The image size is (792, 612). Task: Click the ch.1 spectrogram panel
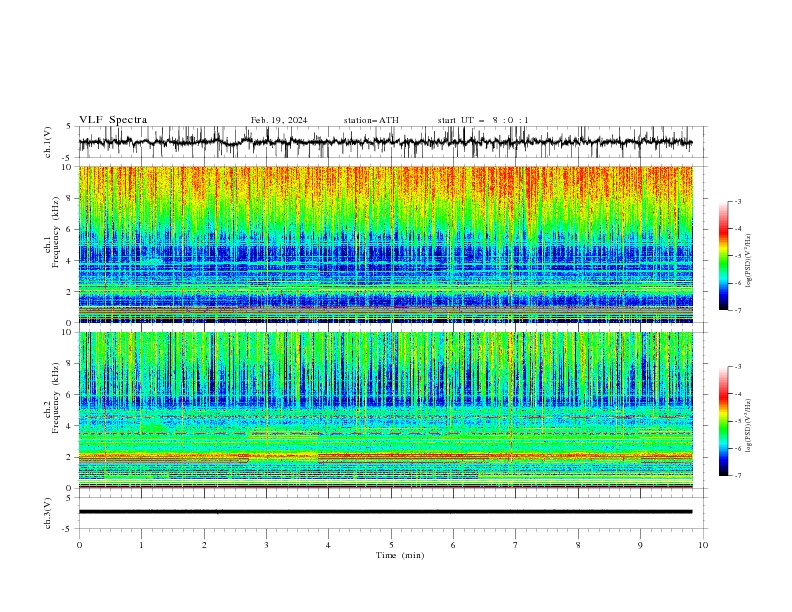tap(385, 244)
